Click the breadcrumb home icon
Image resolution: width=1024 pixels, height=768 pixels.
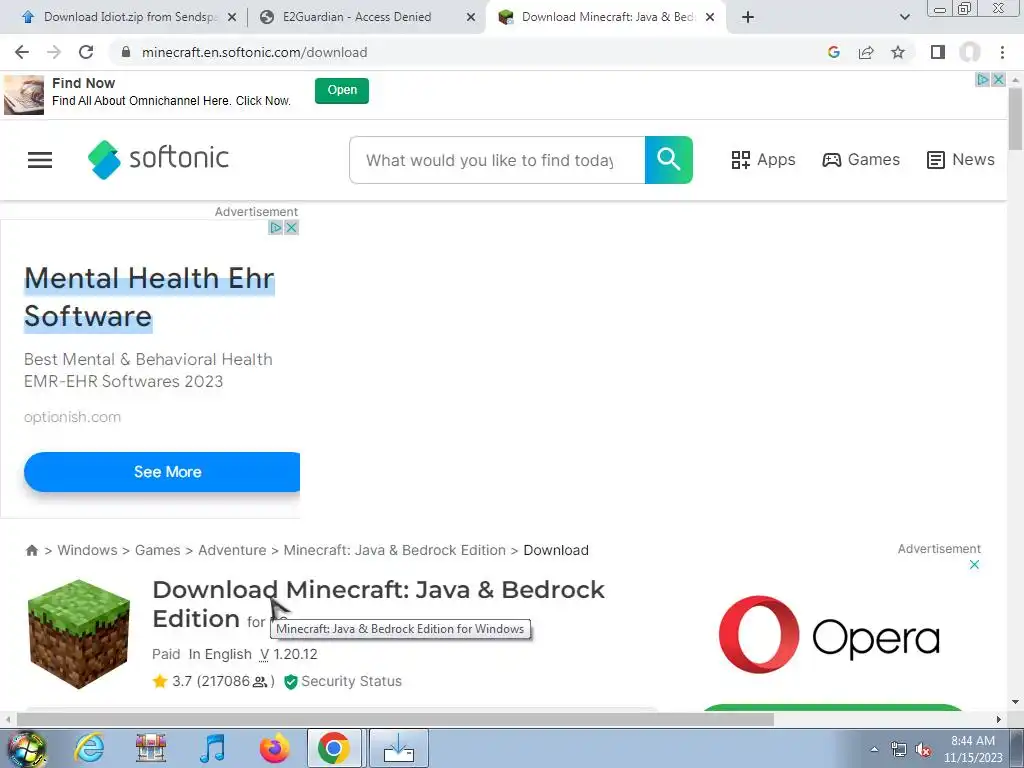click(31, 551)
